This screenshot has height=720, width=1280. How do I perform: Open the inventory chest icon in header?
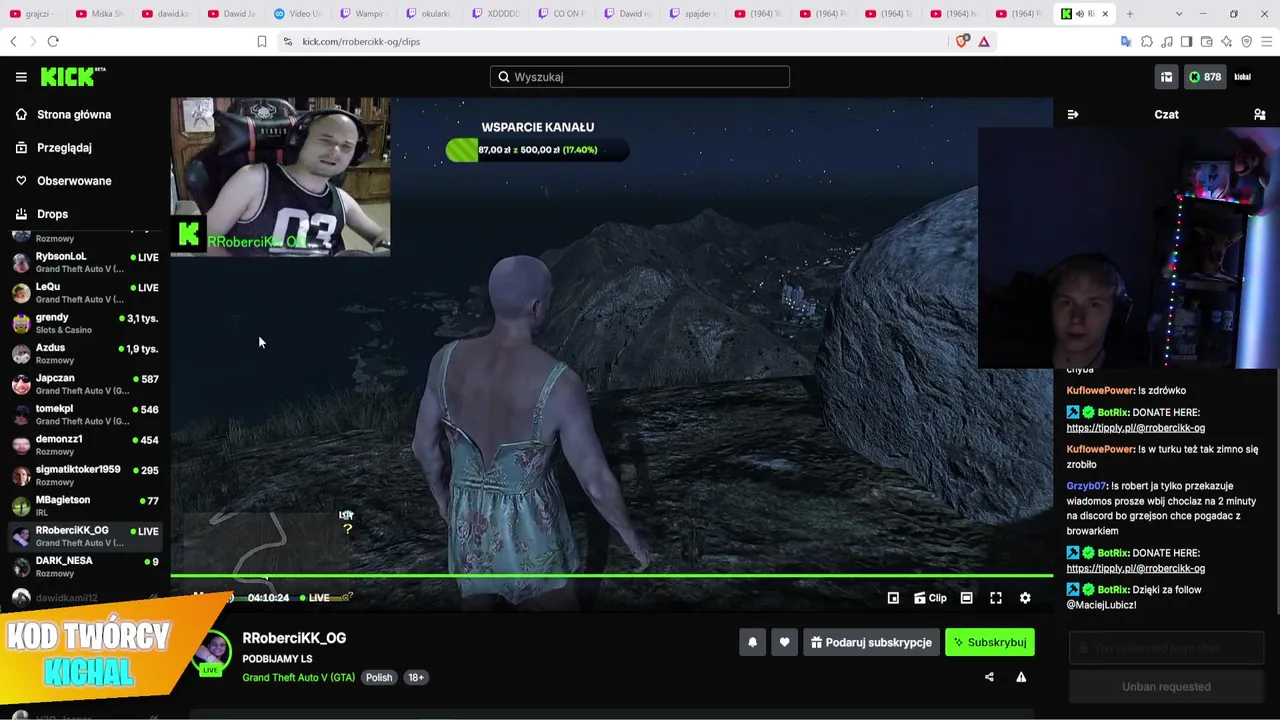pos(1166,77)
